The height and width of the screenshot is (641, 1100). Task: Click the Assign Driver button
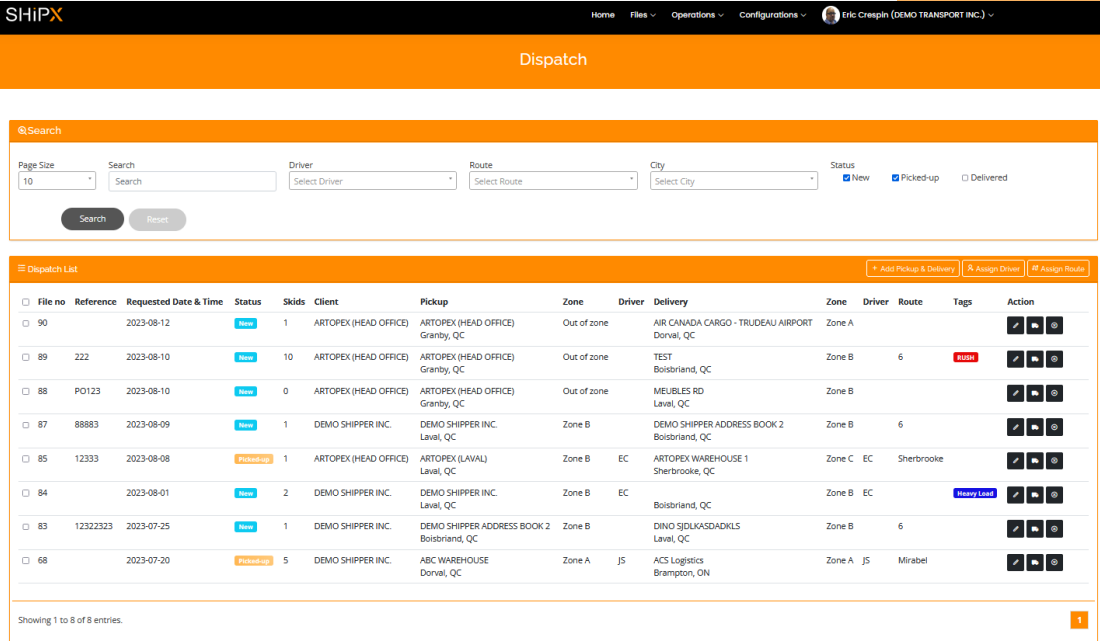pos(993,269)
